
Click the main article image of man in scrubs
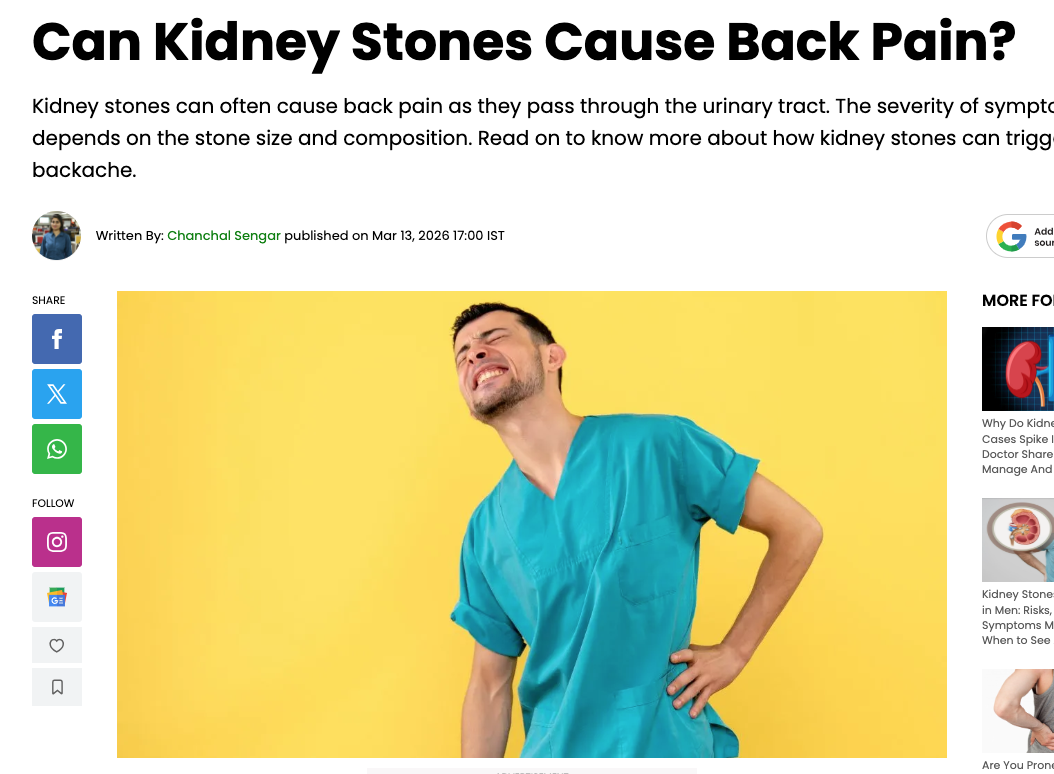pyautogui.click(x=532, y=523)
